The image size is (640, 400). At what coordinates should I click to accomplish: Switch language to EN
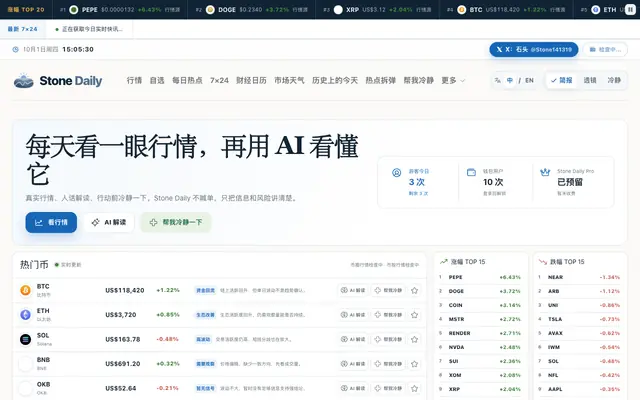pyautogui.click(x=529, y=80)
